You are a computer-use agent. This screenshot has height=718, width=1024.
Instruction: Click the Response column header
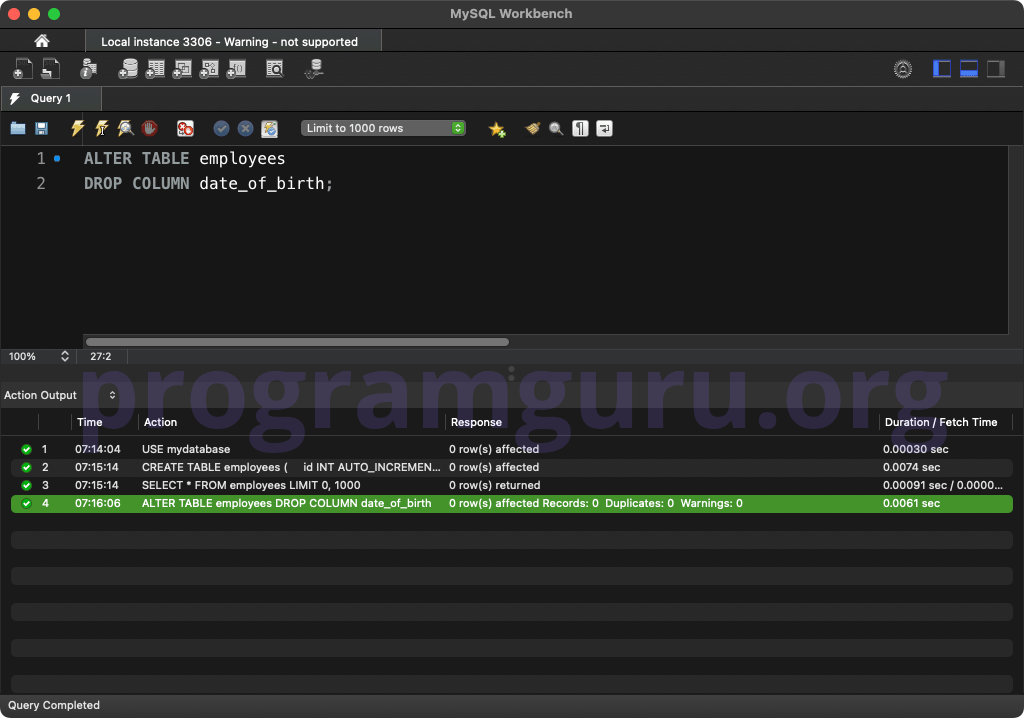click(476, 422)
